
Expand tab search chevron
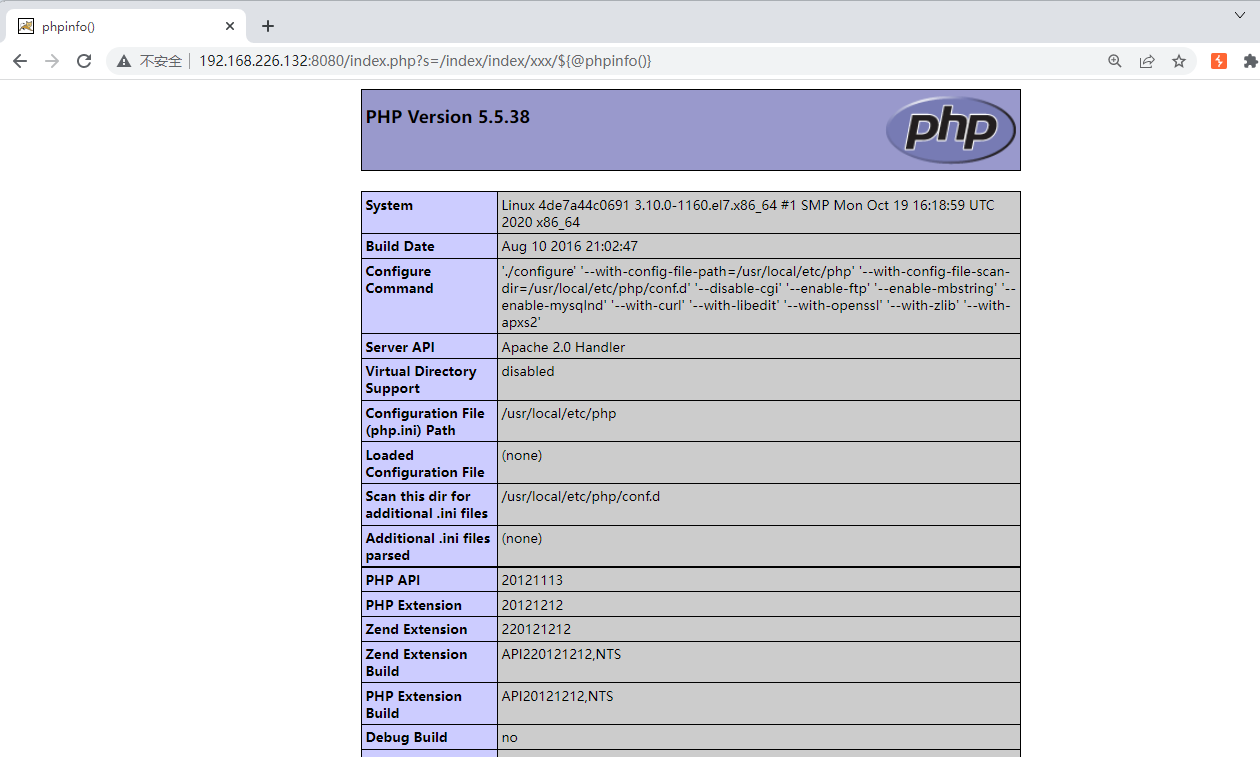tap(1240, 15)
